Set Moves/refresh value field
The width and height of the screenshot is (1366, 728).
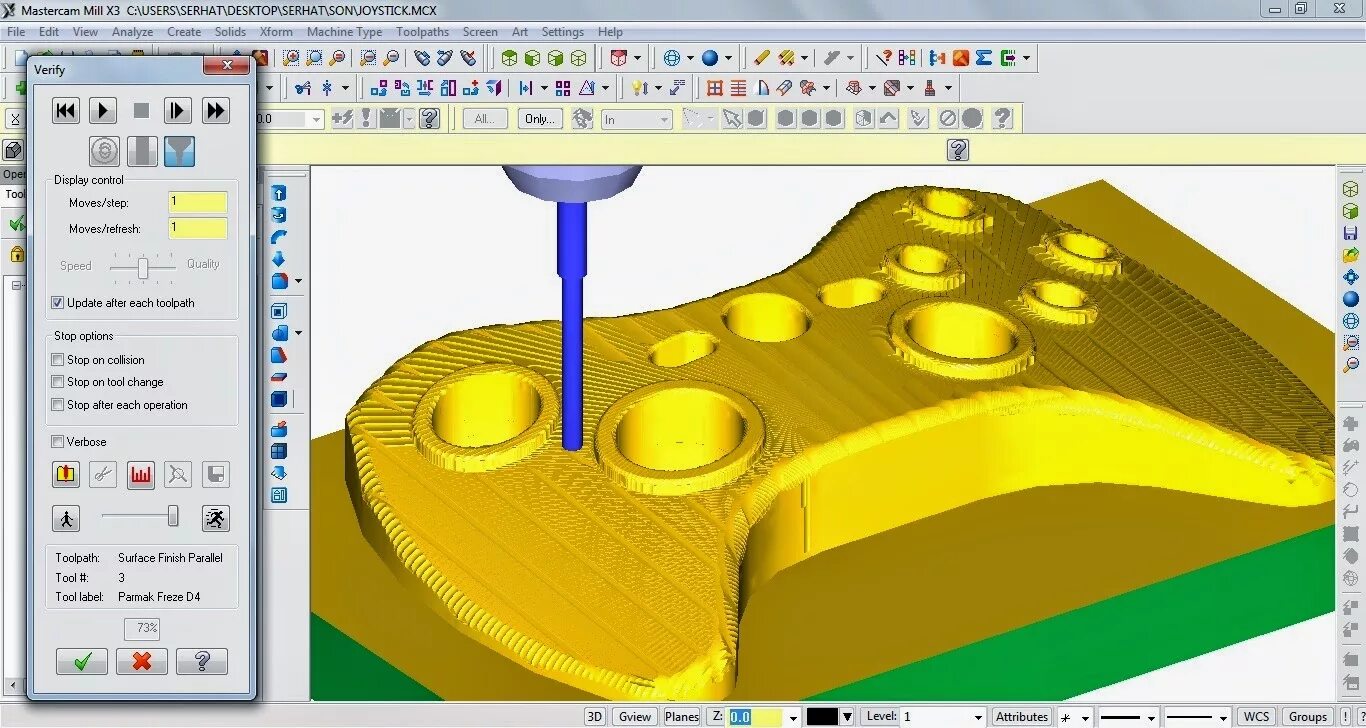(198, 228)
